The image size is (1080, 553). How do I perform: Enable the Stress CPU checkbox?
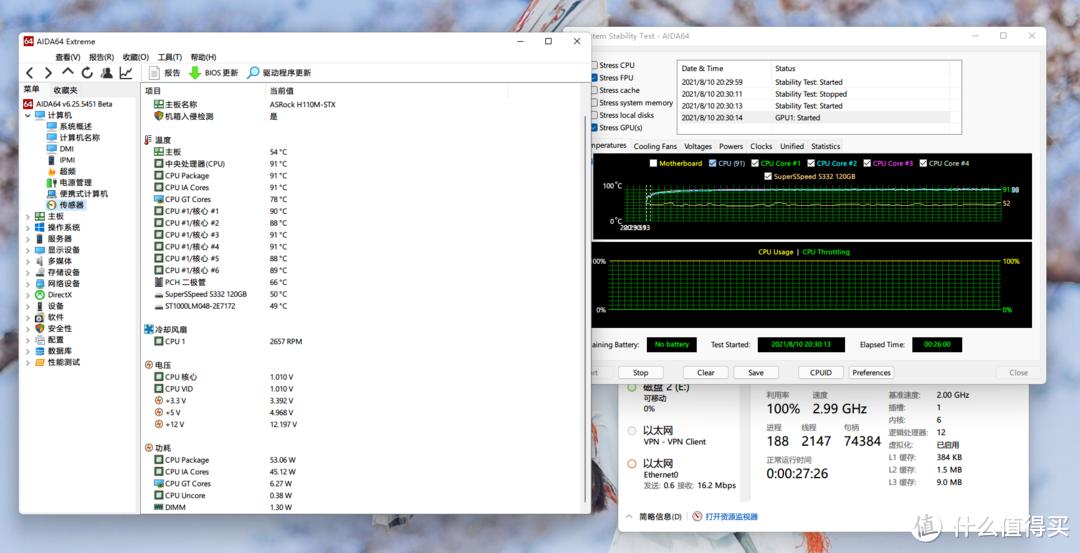click(594, 65)
